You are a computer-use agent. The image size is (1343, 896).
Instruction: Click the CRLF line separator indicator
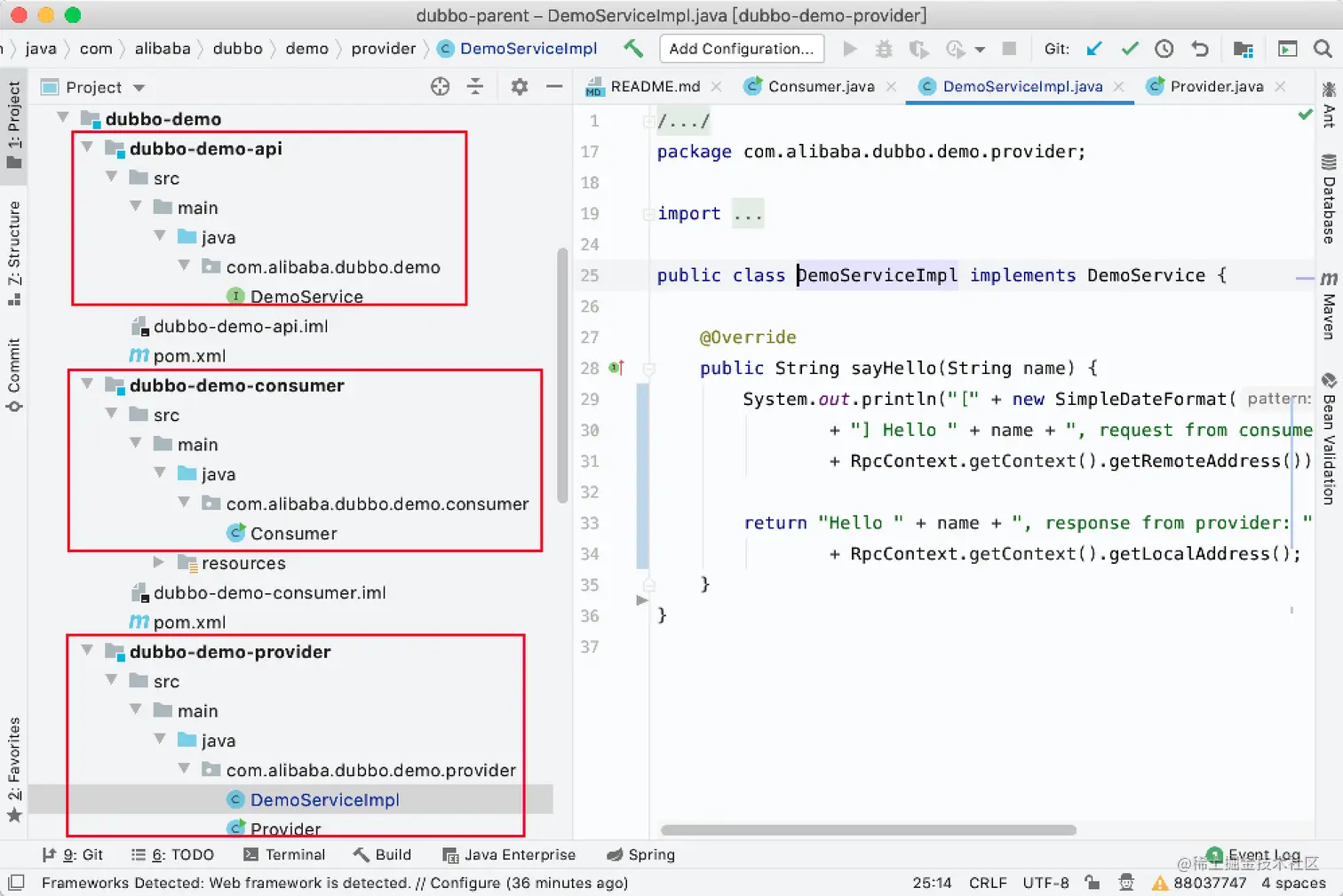pyautogui.click(x=988, y=883)
